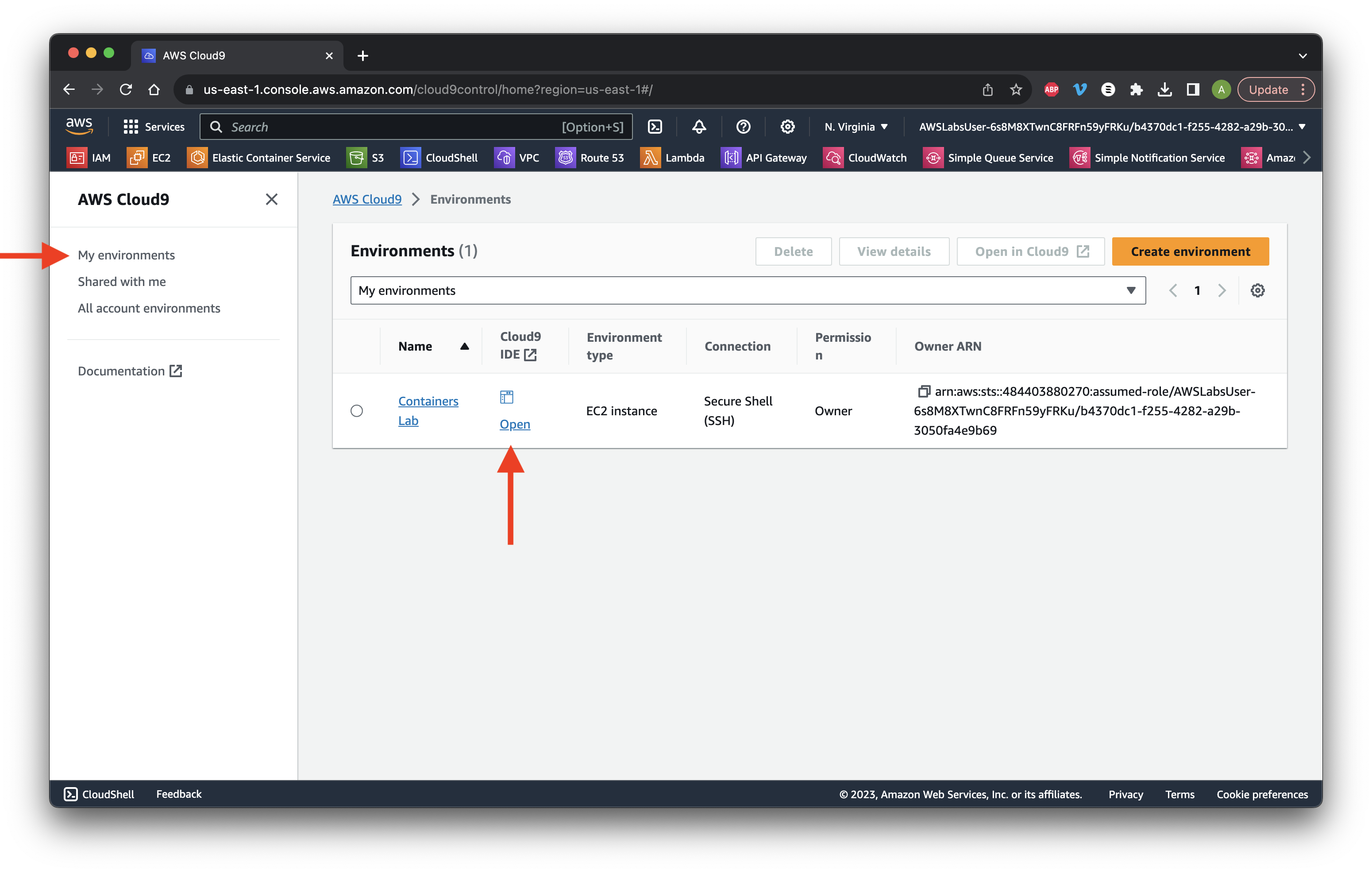Open API Gateway service shortcut
1372x873 pixels.
point(764,158)
